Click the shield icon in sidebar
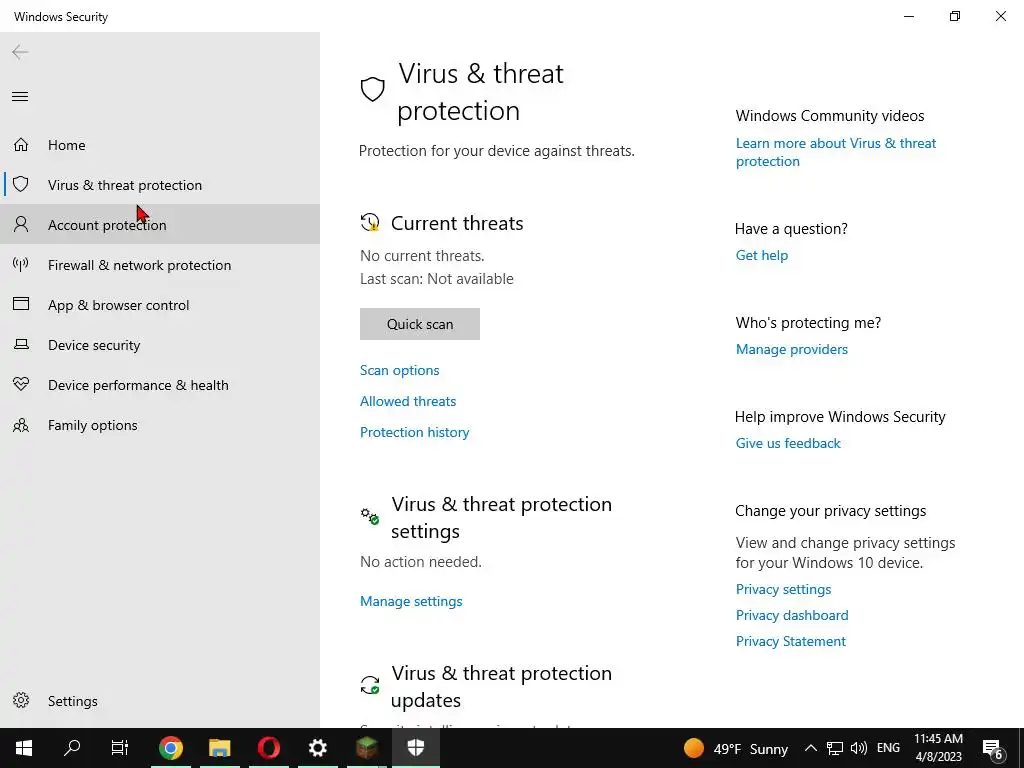This screenshot has height=768, width=1024. tap(21, 184)
